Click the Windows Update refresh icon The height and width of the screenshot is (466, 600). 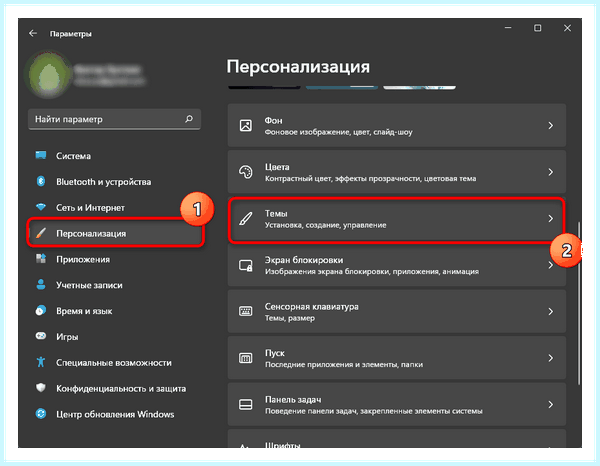point(41,414)
